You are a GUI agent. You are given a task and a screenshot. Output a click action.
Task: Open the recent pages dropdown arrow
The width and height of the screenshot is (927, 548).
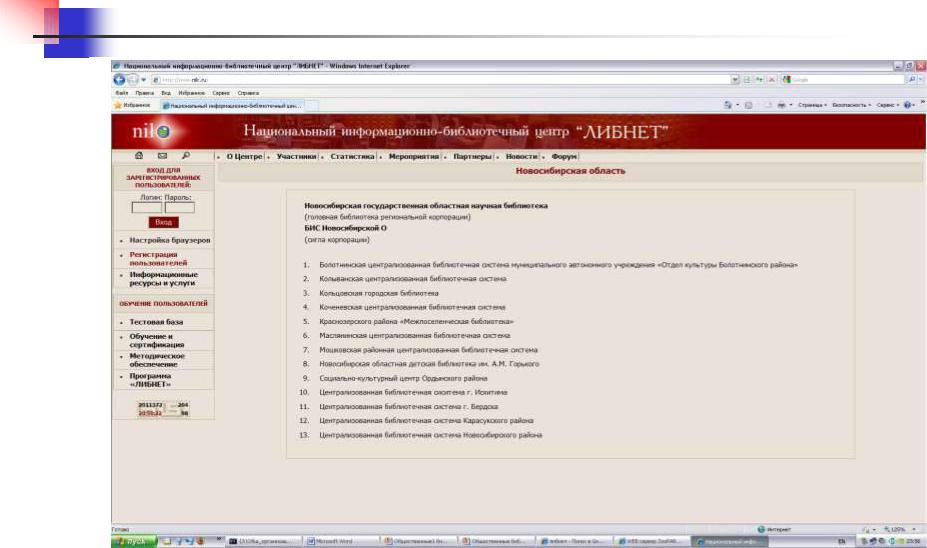pos(143,80)
